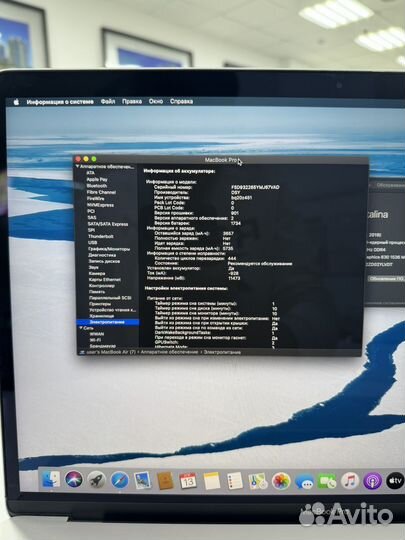Open Информация о системе app menu

point(60,102)
